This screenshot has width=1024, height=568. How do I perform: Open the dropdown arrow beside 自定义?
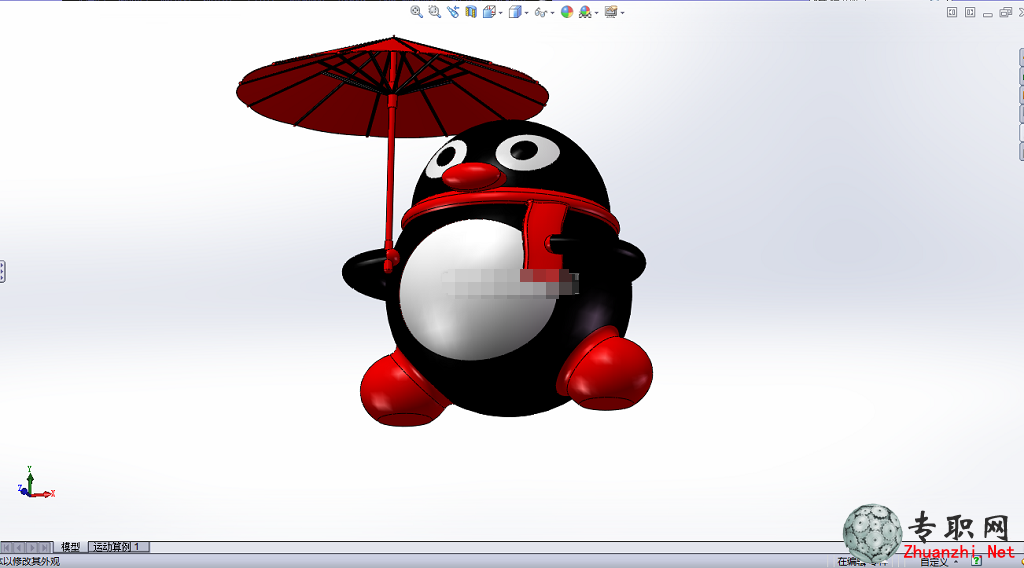[x=955, y=561]
